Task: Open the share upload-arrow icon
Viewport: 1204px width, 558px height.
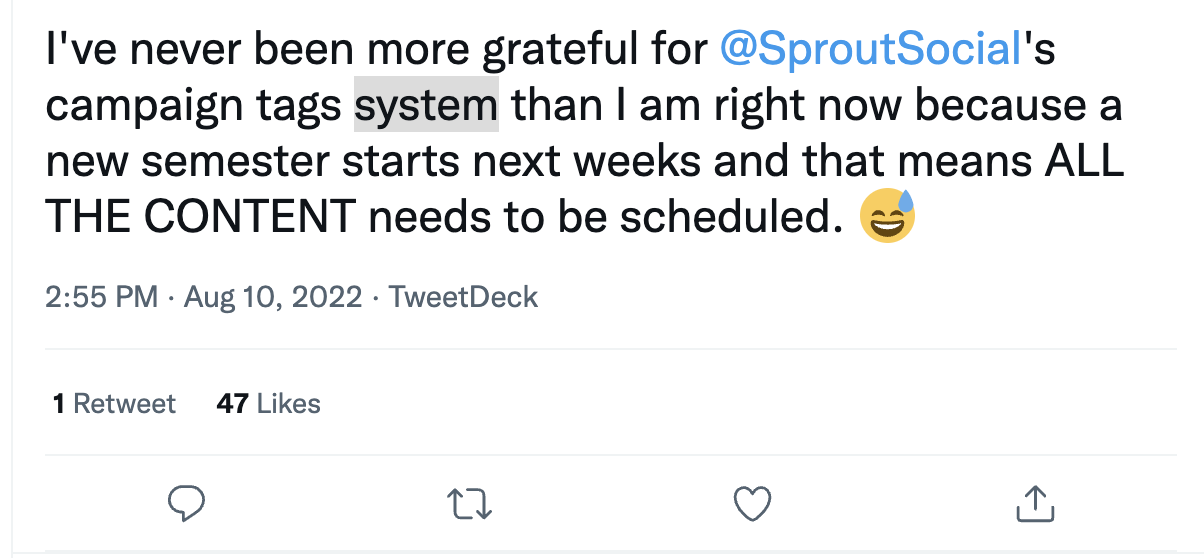Action: click(1035, 503)
